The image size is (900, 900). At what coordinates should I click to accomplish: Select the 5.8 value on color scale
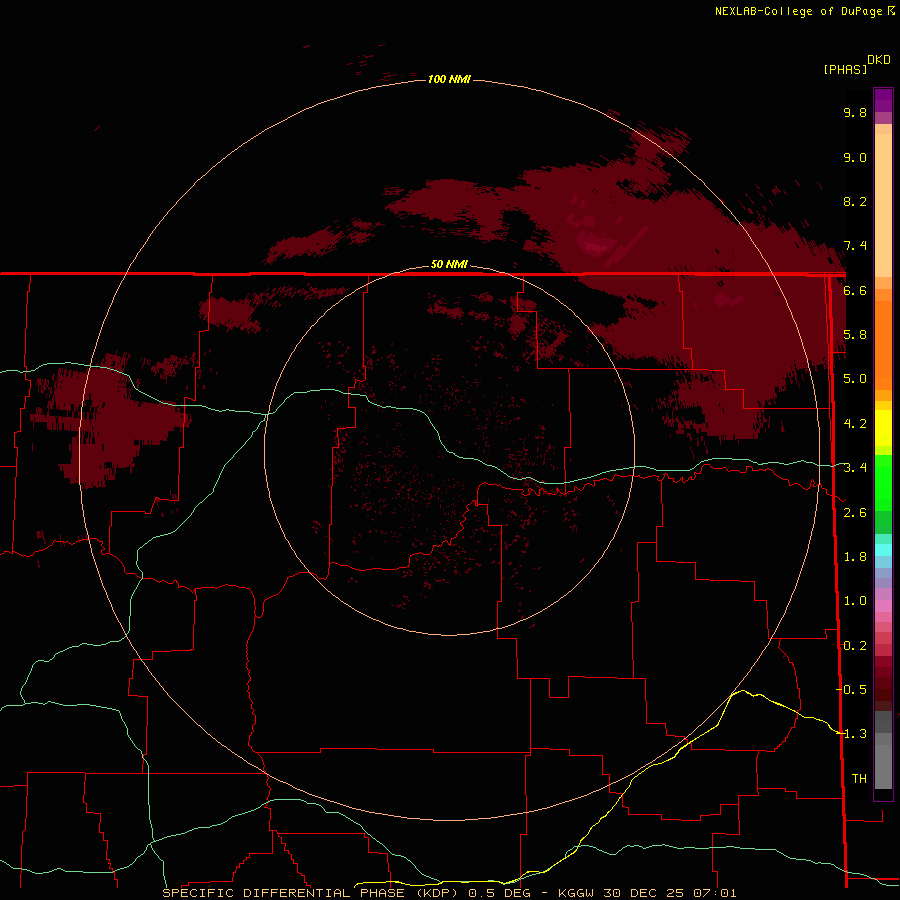tap(855, 335)
